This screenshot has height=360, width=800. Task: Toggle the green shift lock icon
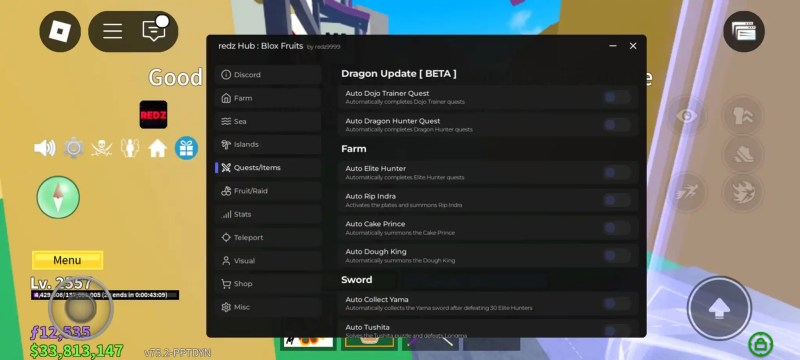click(760, 345)
